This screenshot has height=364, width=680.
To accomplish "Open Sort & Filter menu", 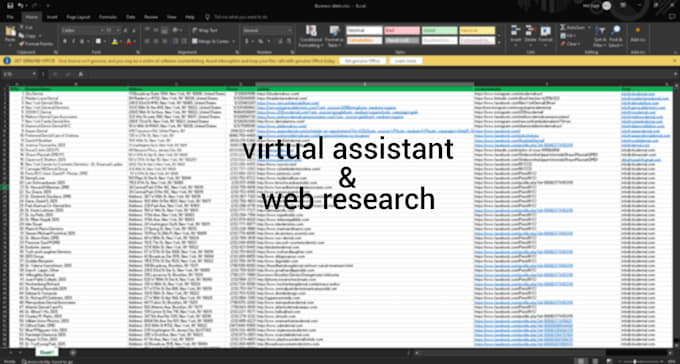I will click(600, 36).
